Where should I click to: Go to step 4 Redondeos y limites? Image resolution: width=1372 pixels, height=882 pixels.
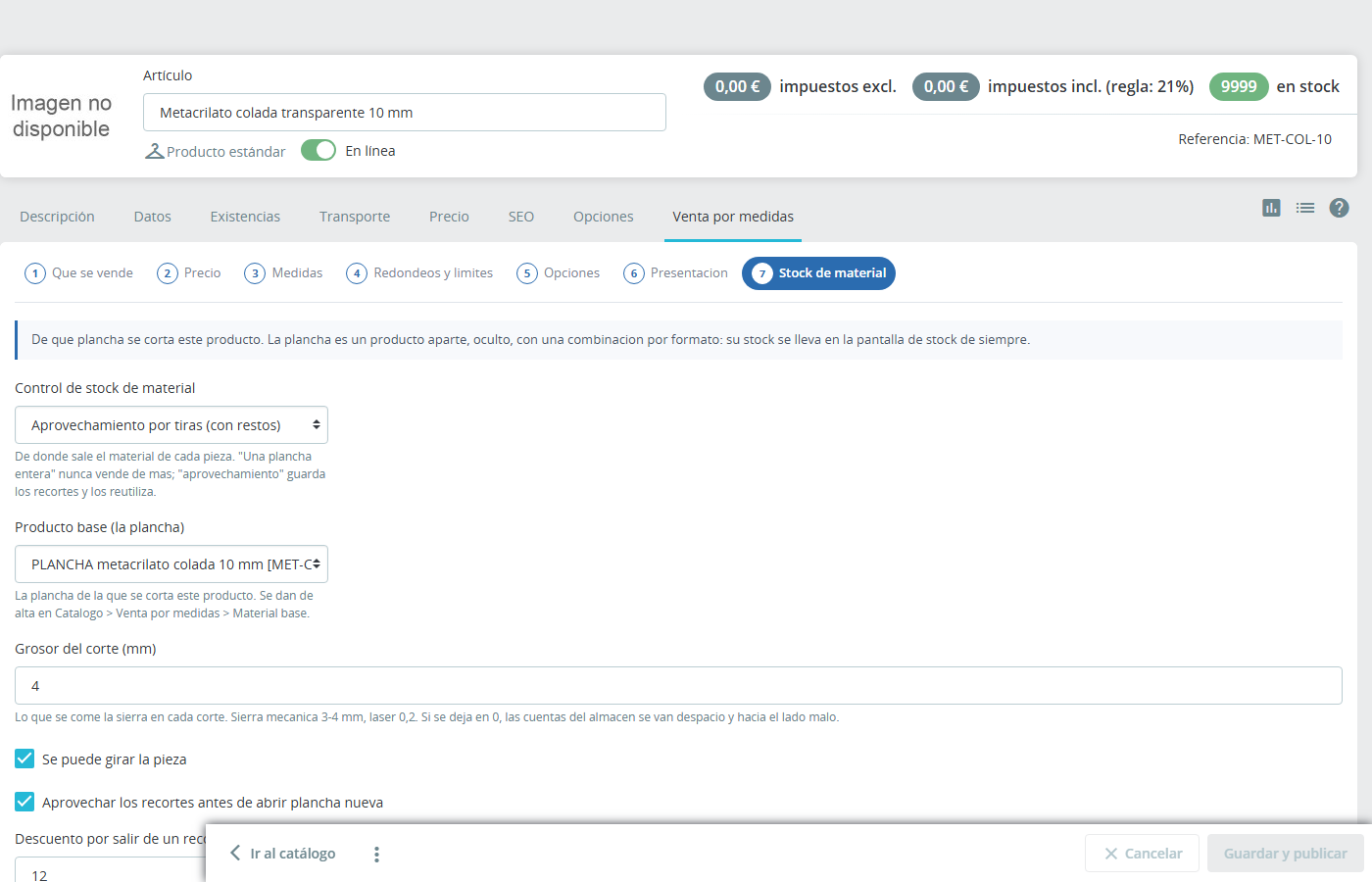coord(419,273)
